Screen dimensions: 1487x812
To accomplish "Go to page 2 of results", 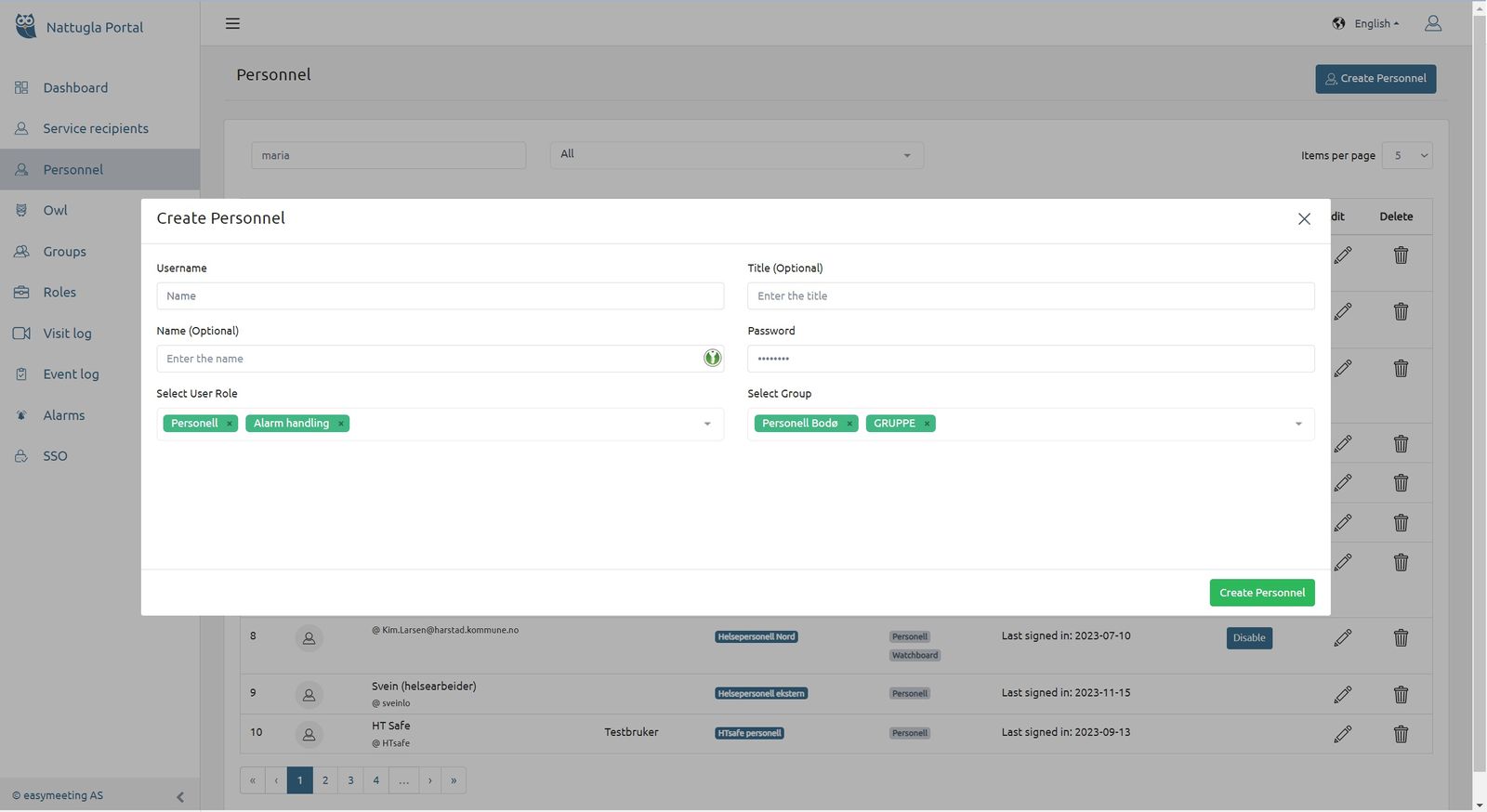I will [325, 780].
